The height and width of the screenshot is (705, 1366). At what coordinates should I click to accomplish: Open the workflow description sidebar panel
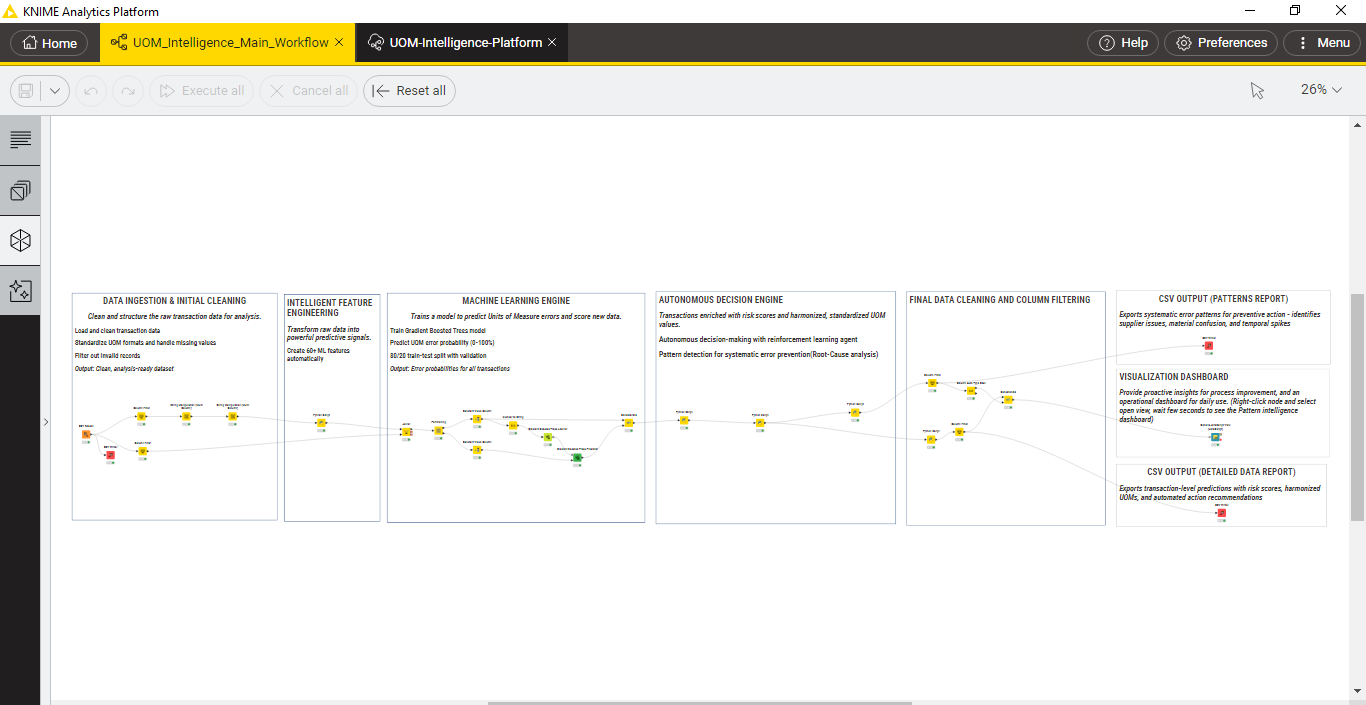20,140
